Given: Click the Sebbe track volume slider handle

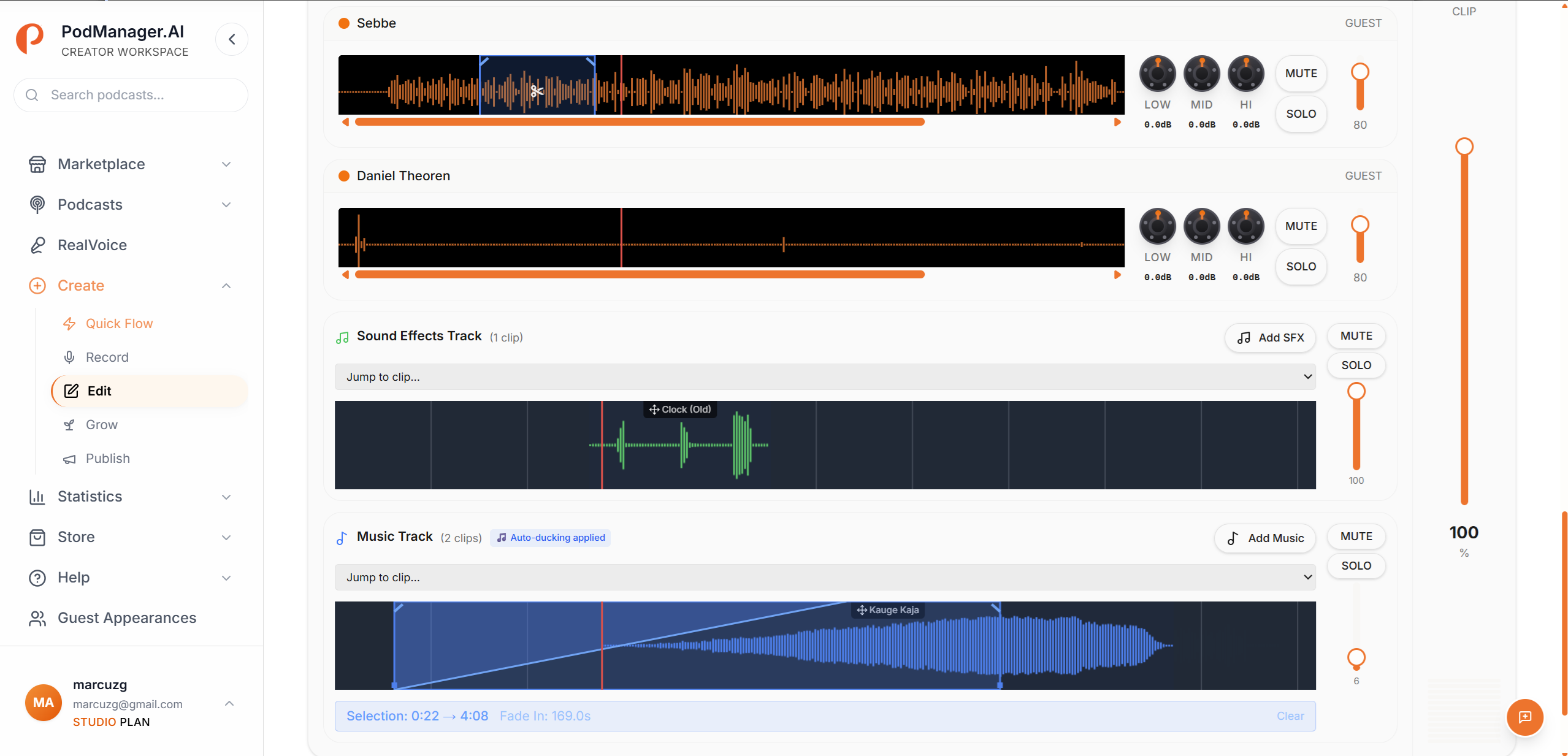Looking at the screenshot, I should coord(1360,72).
